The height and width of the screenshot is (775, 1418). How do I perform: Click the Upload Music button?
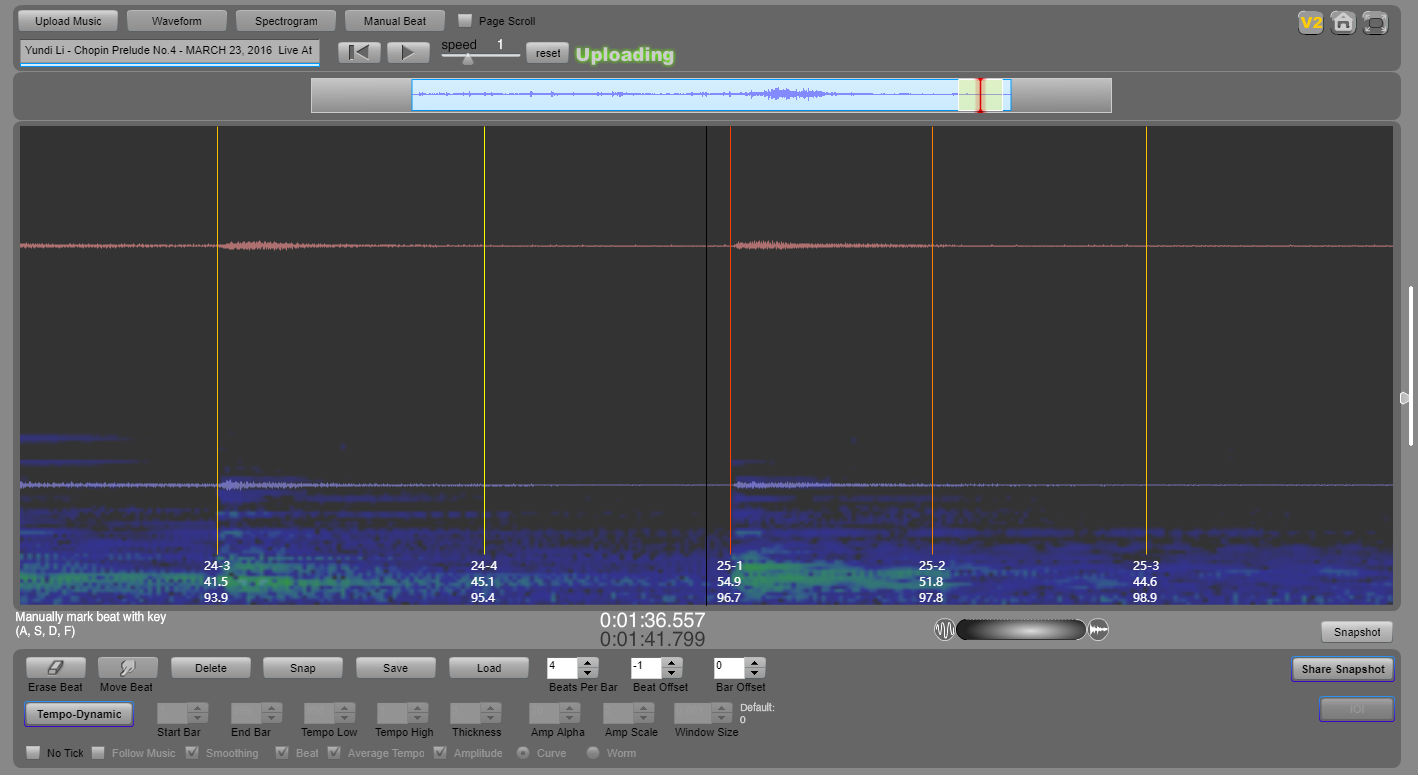tap(68, 21)
